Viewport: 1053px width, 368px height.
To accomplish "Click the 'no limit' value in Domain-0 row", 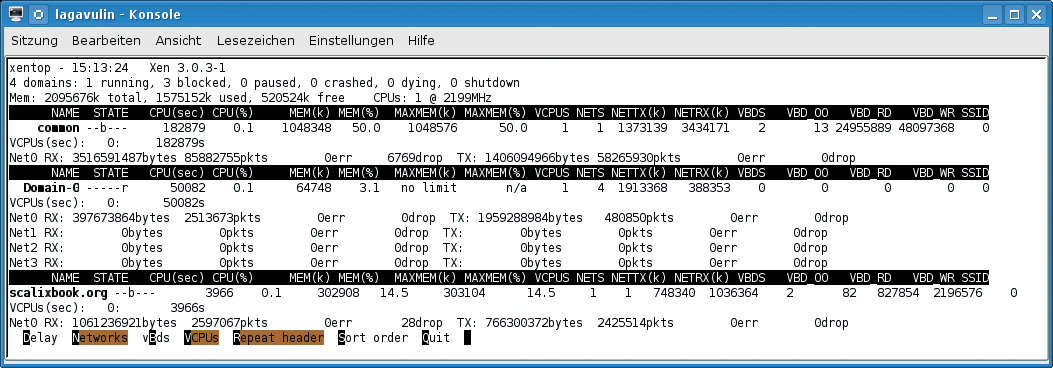I will [x=429, y=188].
